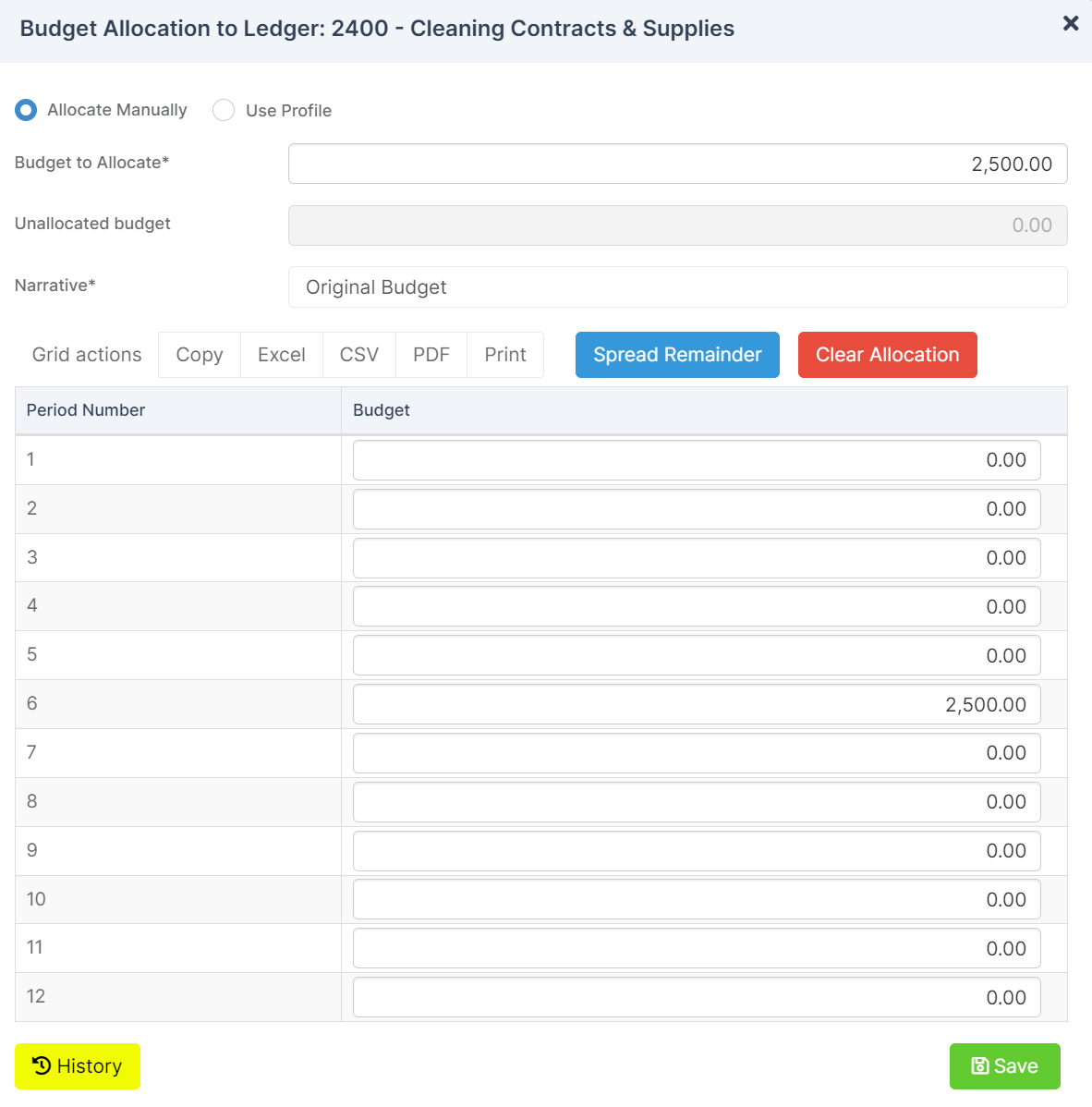
Task: Export the grid to Excel
Action: (x=281, y=354)
